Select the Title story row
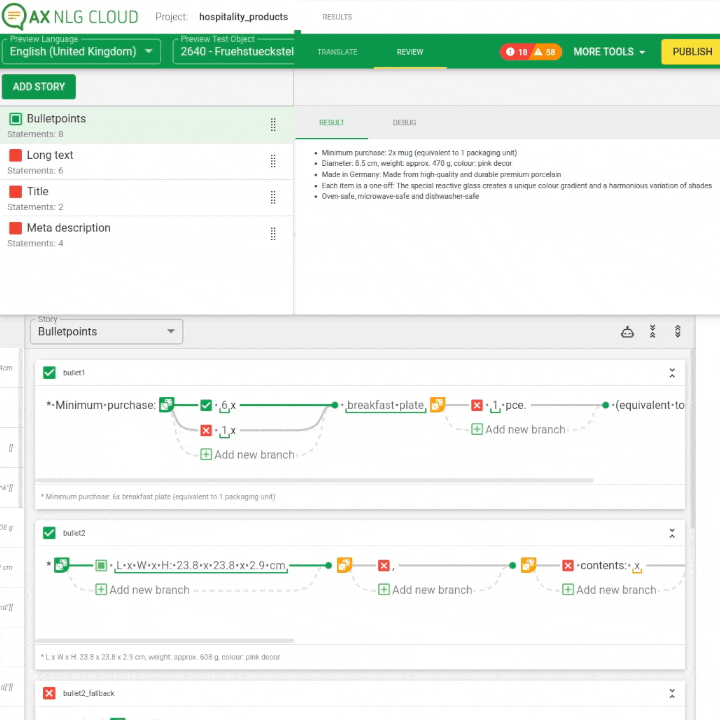The width and height of the screenshot is (720, 720). tap(146, 198)
